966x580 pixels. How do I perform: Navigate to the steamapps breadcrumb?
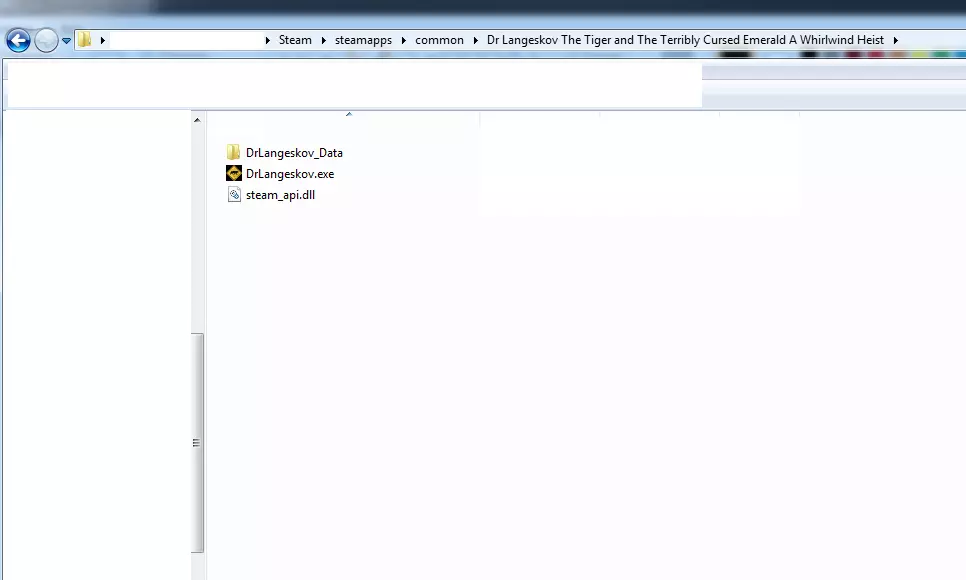[x=363, y=40]
